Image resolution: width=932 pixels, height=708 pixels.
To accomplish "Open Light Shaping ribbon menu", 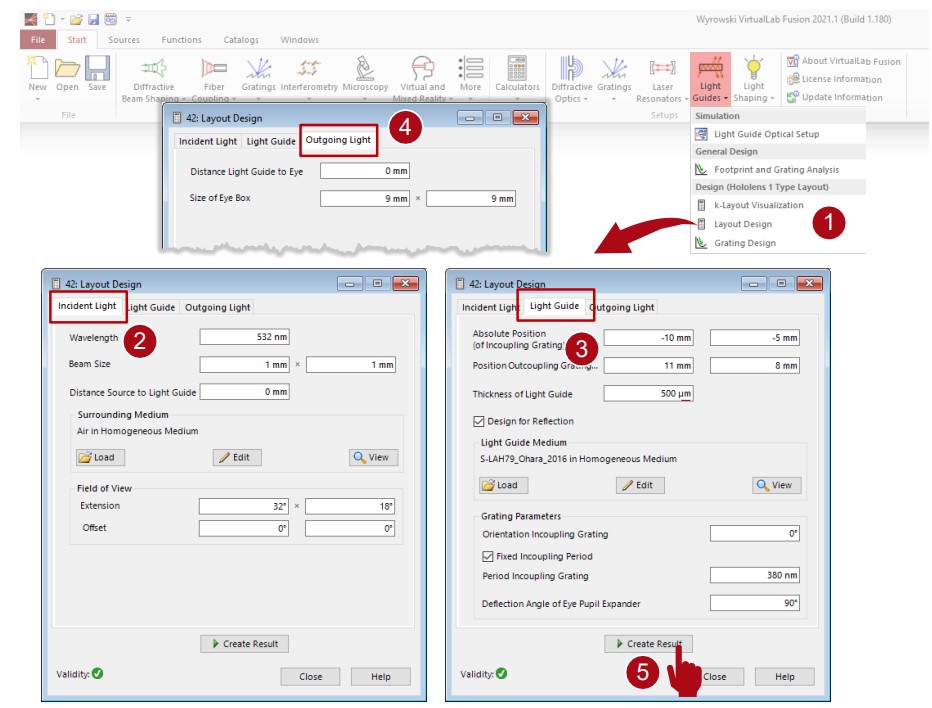I will [x=754, y=78].
